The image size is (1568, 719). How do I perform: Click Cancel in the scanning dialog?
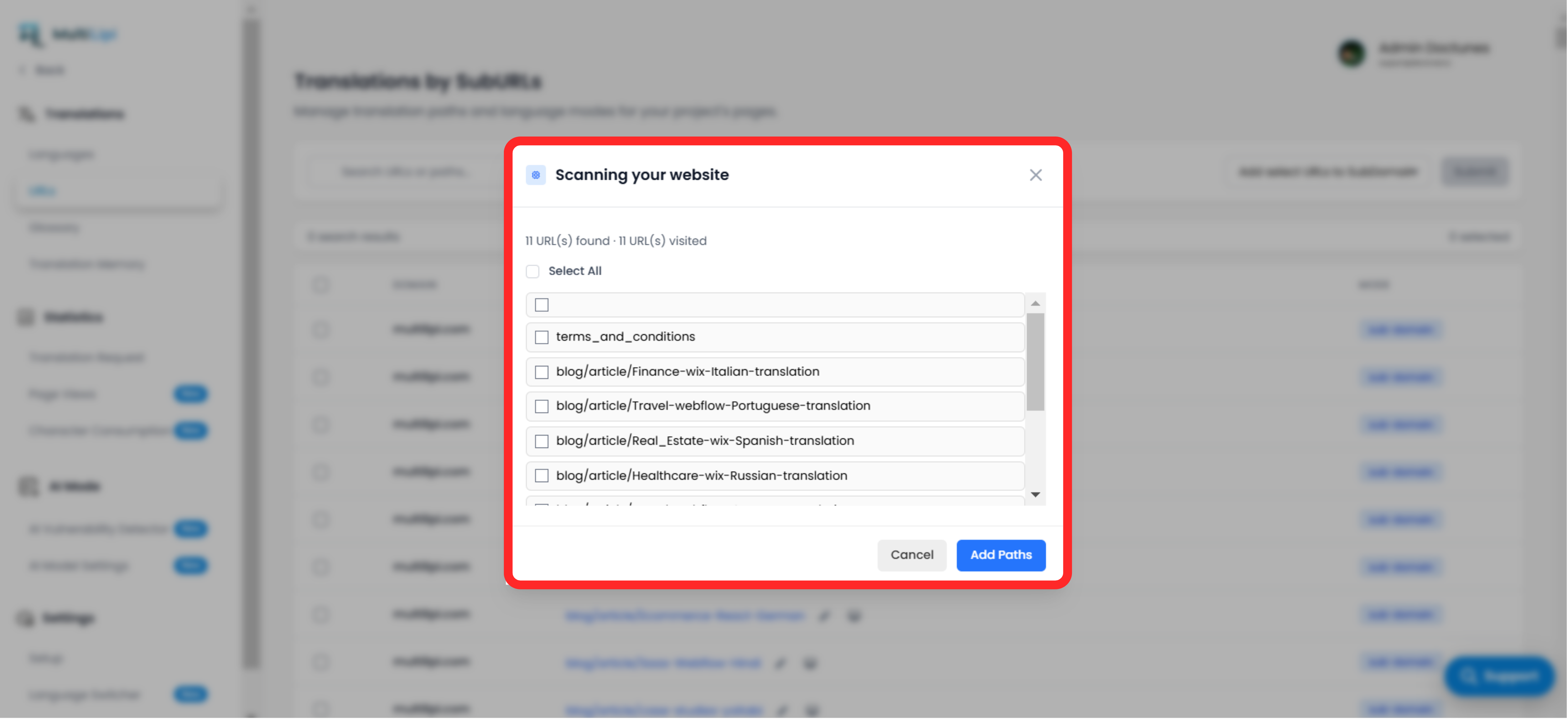[912, 555]
